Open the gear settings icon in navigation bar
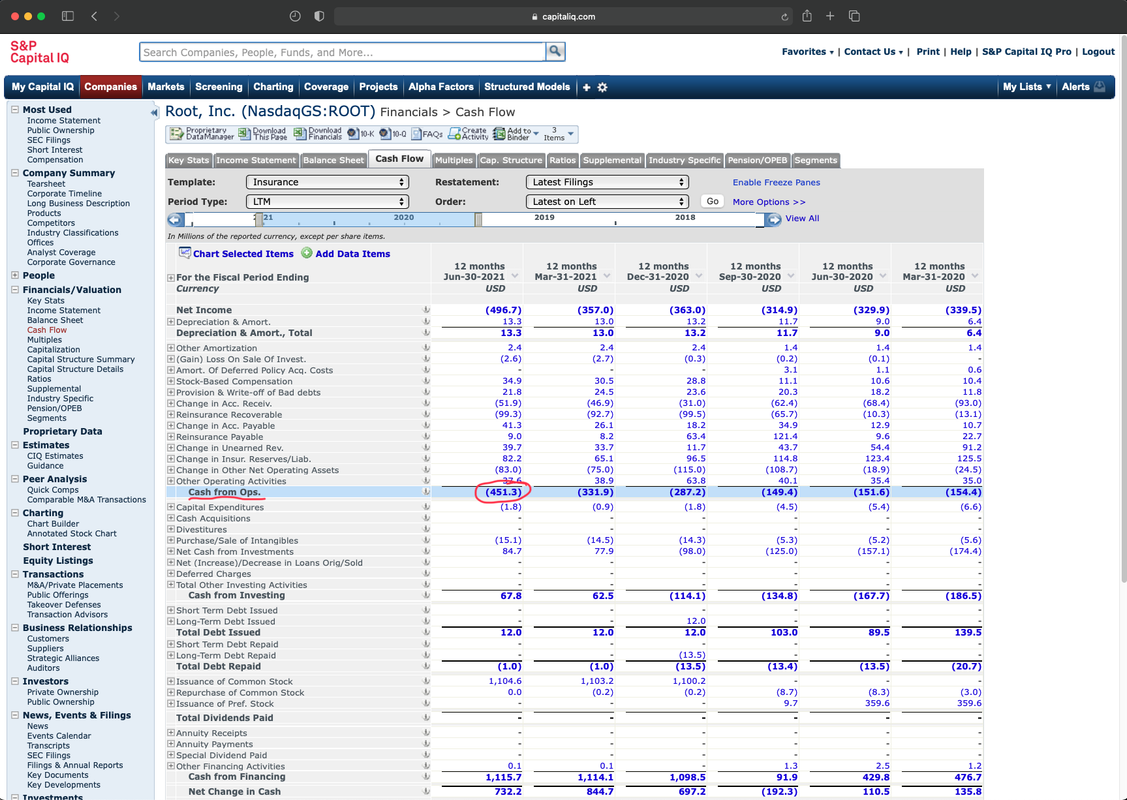The image size is (1127, 800). [602, 88]
